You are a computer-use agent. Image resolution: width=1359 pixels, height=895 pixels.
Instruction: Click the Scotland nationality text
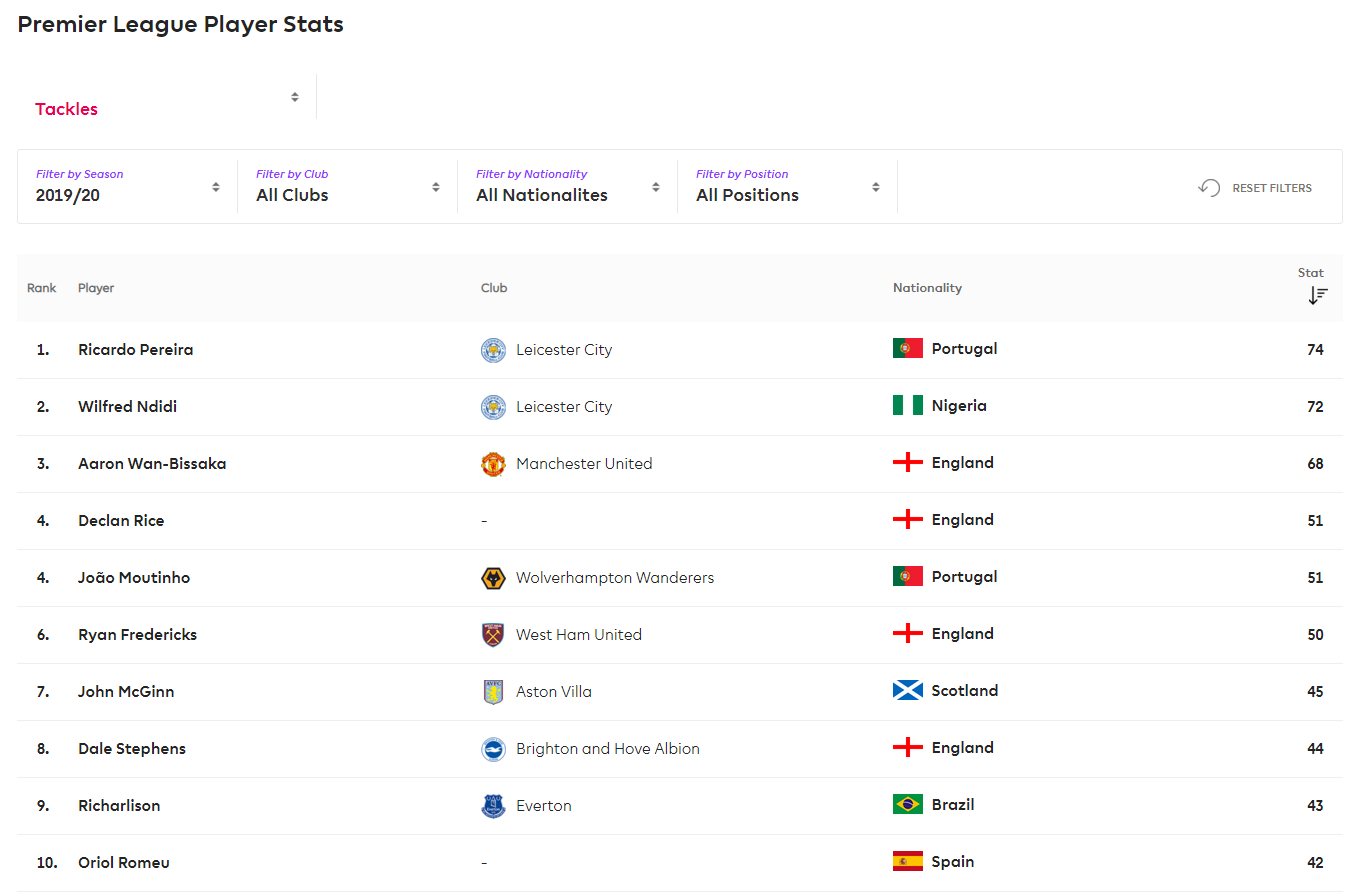965,691
